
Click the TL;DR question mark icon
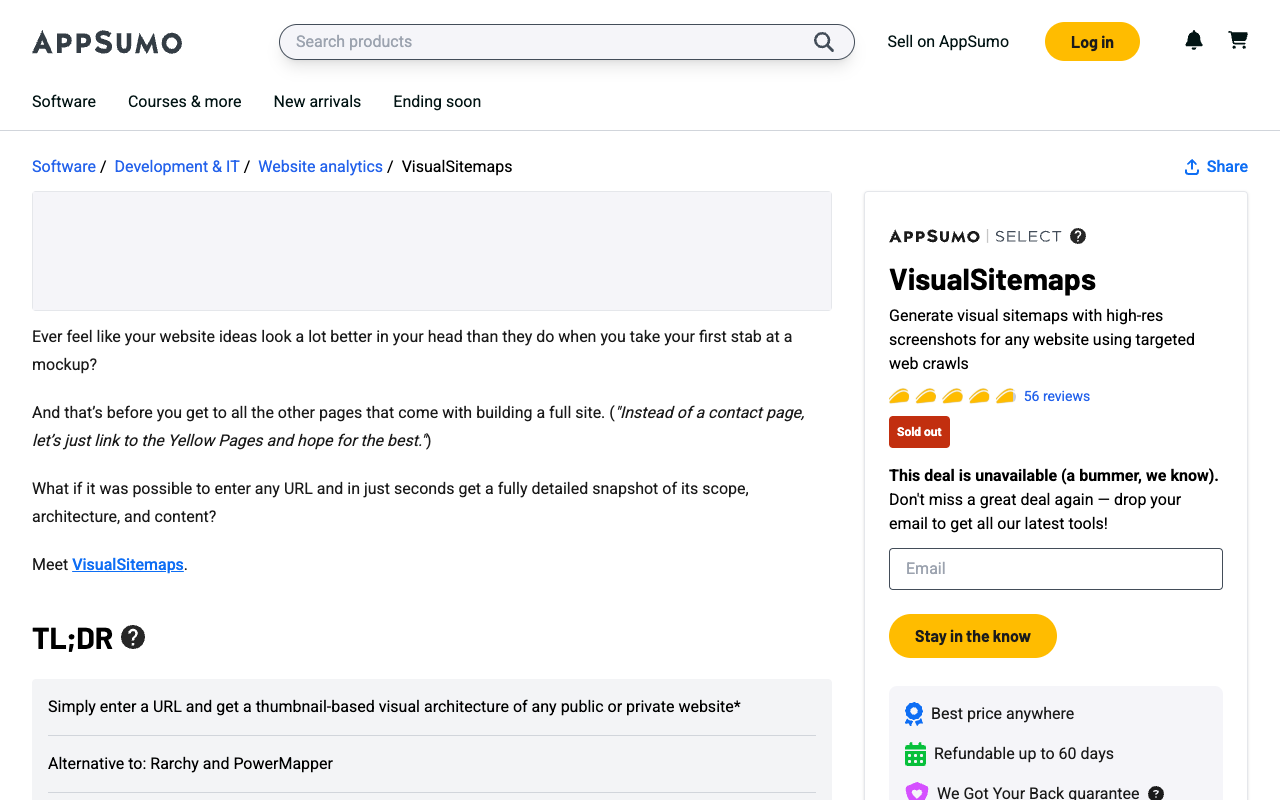[133, 637]
